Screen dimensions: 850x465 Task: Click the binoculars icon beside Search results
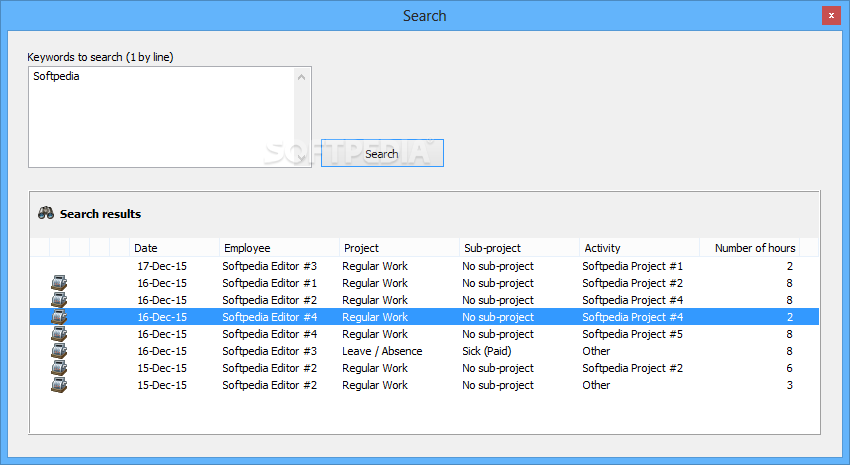tap(46, 214)
